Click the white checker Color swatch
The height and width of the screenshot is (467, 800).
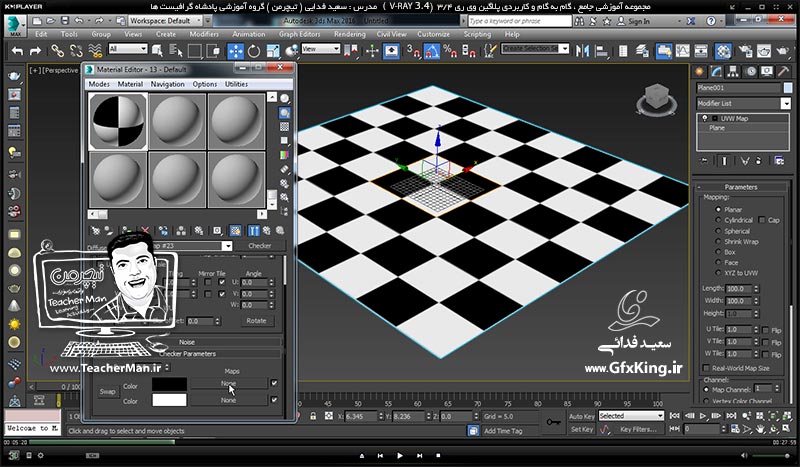tap(169, 401)
